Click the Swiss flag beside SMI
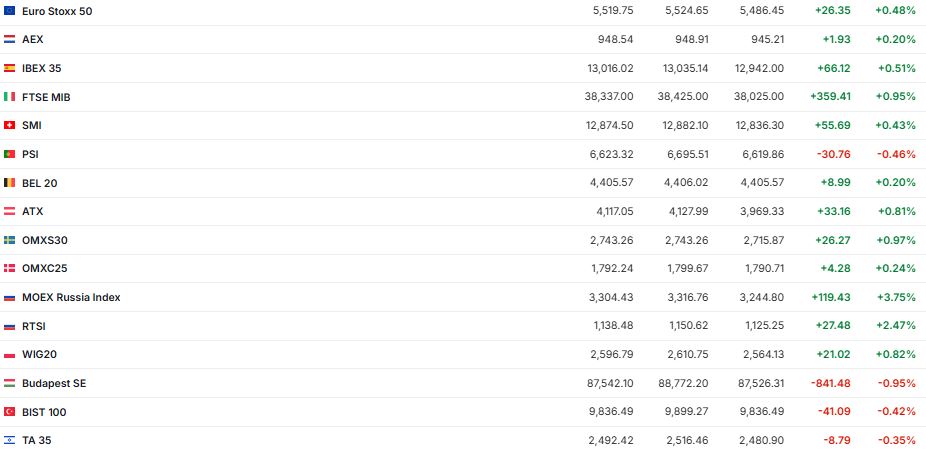This screenshot has height=452, width=926. pyautogui.click(x=9, y=125)
